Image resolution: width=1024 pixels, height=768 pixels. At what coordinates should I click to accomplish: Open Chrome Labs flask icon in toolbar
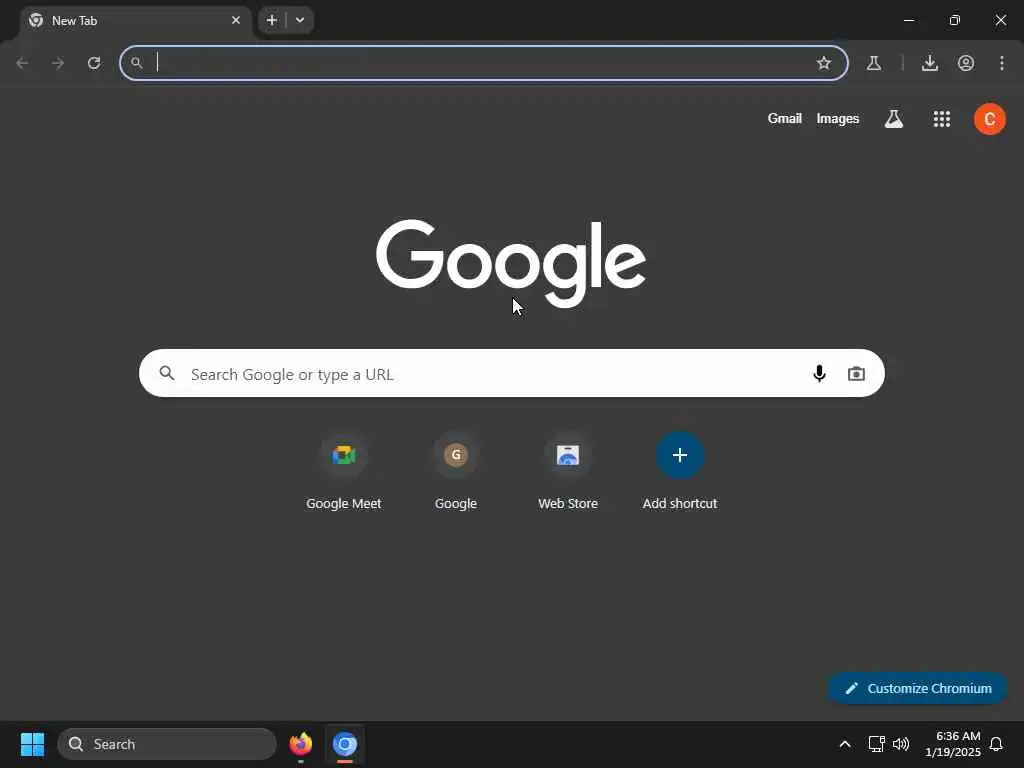(x=874, y=63)
